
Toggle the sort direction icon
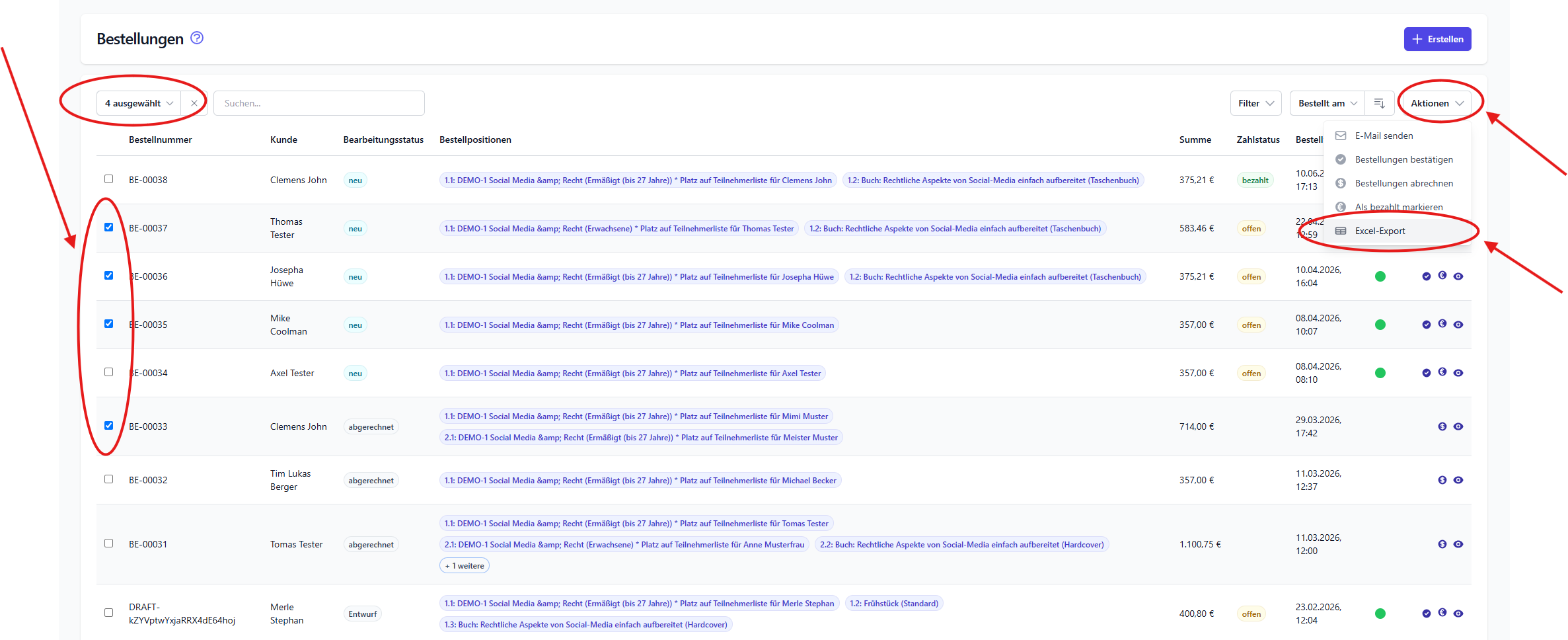click(1379, 103)
